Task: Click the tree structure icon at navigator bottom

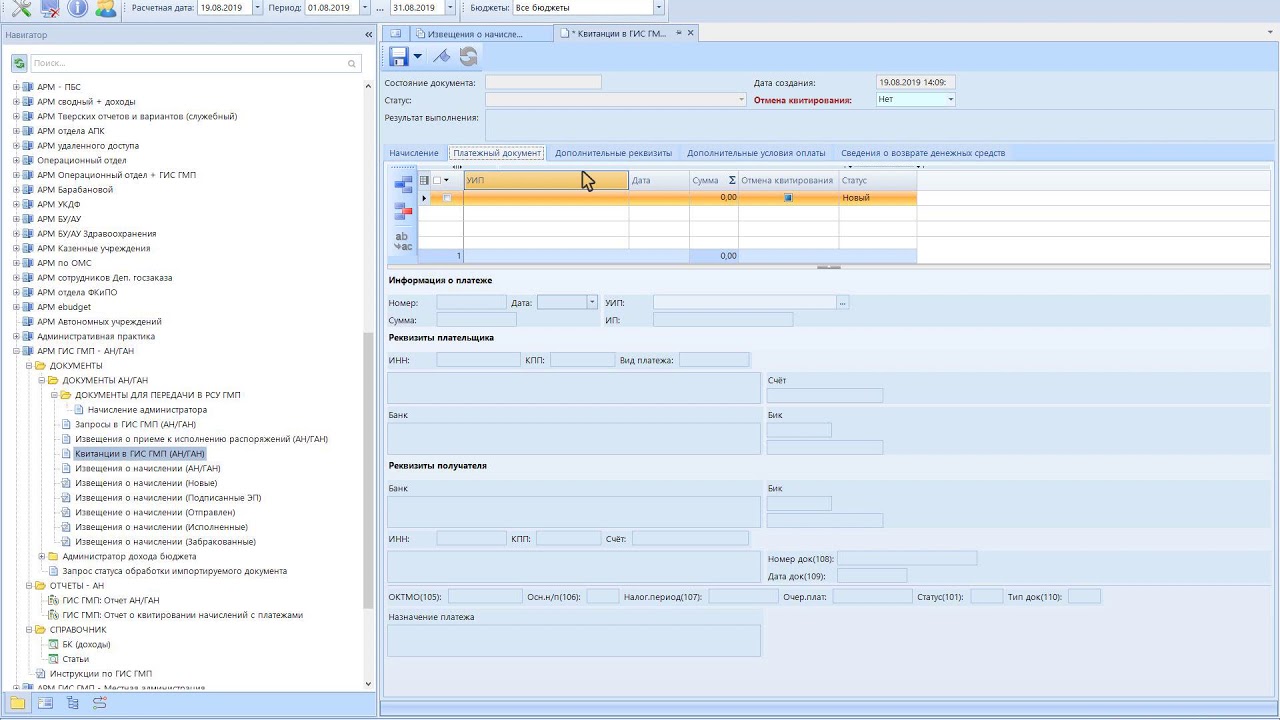Action: pyautogui.click(x=72, y=703)
